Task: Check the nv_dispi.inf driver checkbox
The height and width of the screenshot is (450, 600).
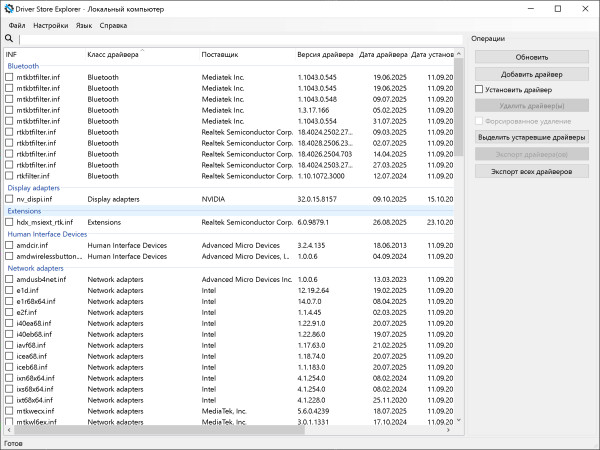Action: pyautogui.click(x=10, y=199)
